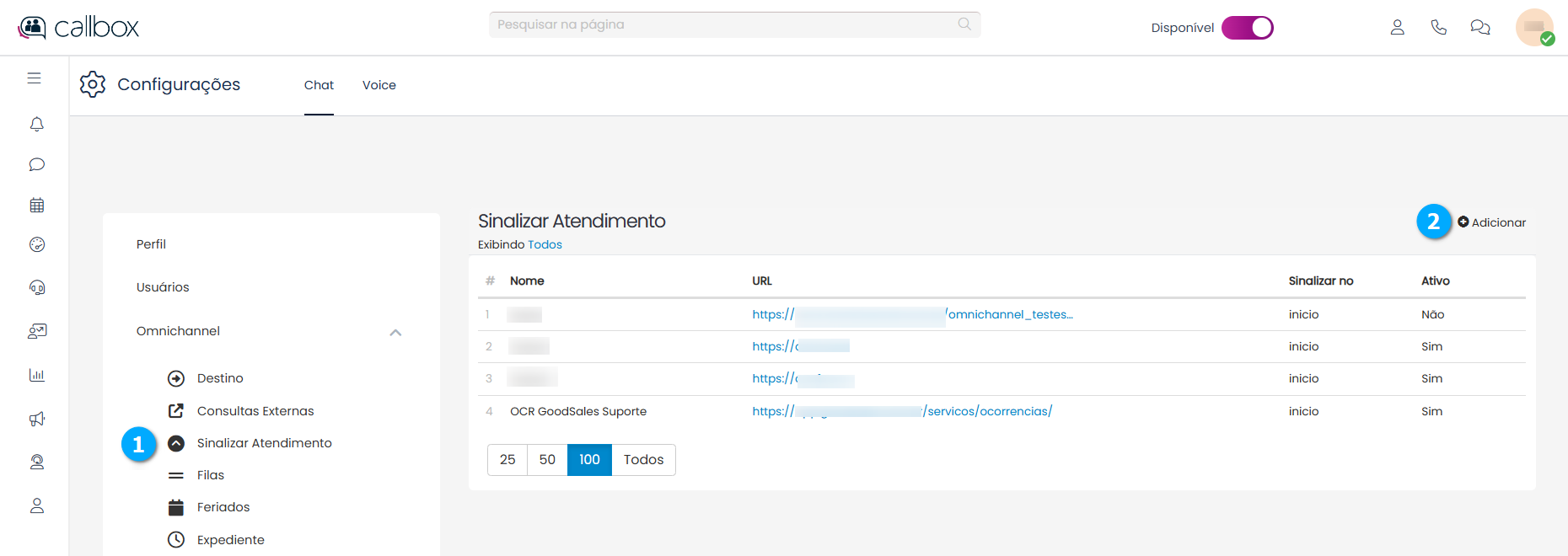Click the headset support icon in sidebar
The image size is (1568, 556).
[36, 287]
